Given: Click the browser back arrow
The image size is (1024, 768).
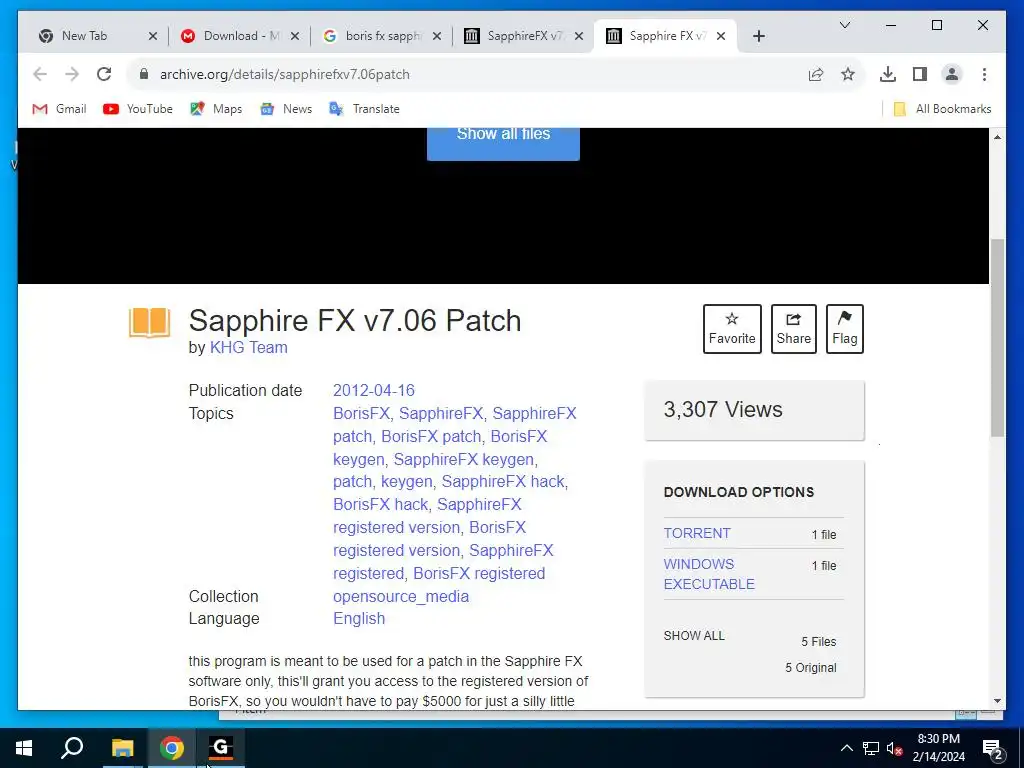Looking at the screenshot, I should tap(40, 74).
